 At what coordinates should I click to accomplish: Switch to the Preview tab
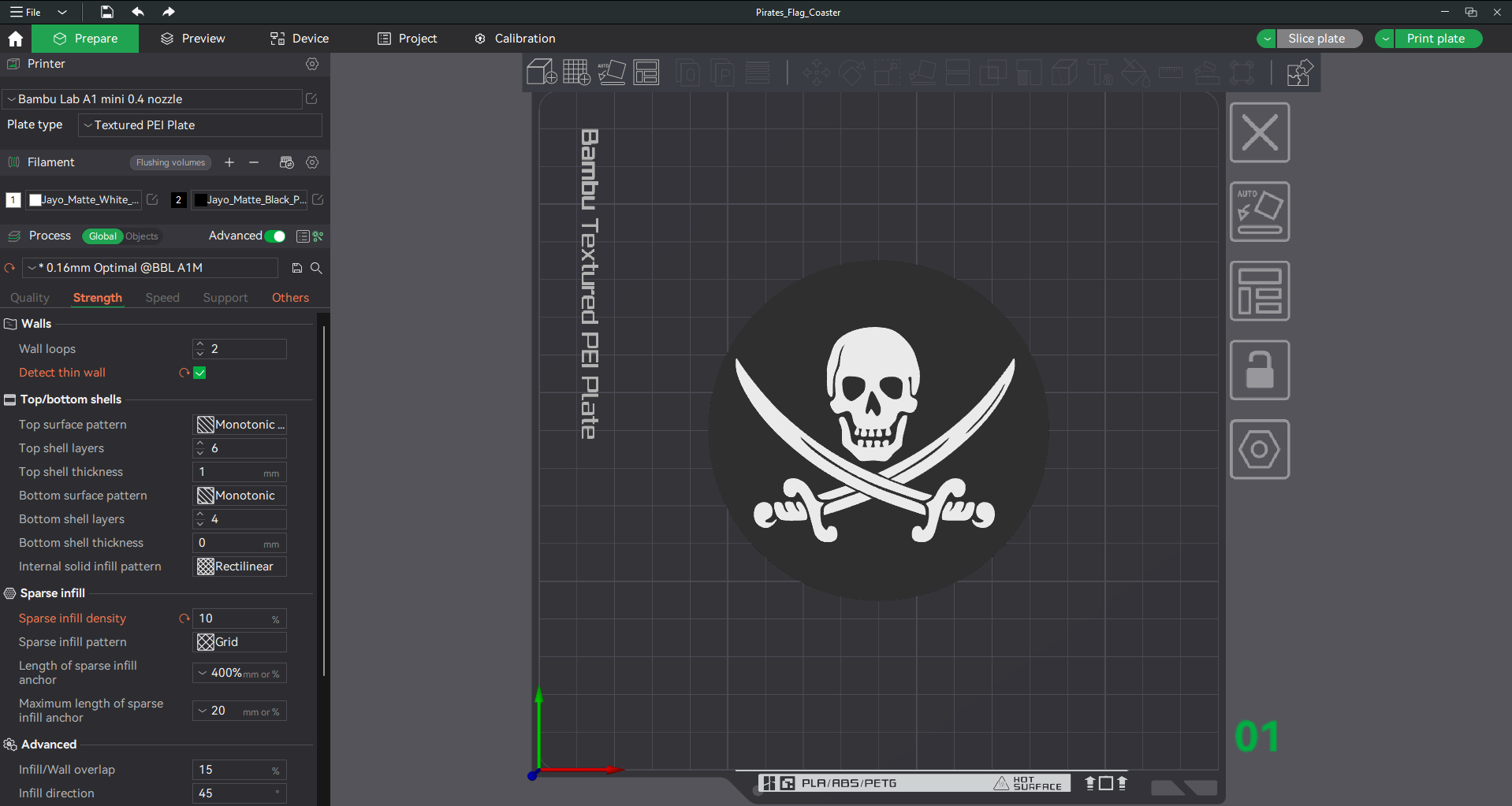point(193,39)
